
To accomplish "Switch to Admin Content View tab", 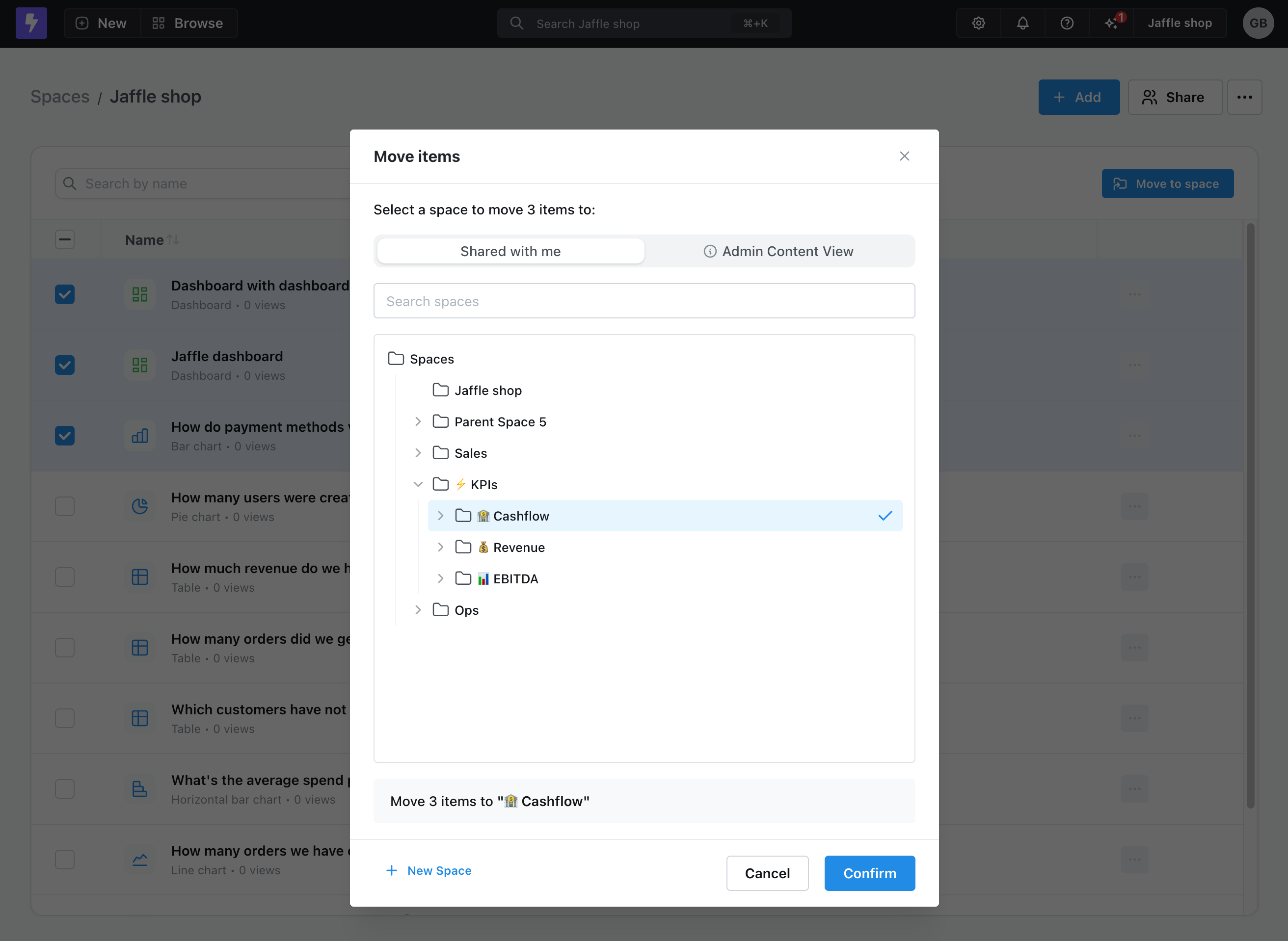I will point(779,251).
